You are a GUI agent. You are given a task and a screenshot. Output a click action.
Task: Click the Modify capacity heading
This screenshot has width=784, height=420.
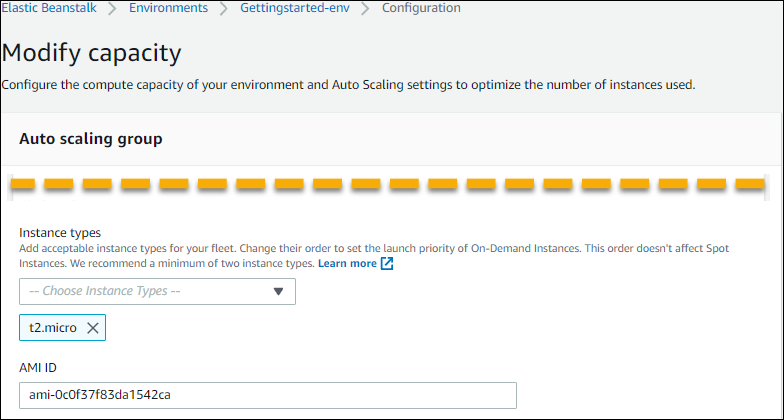click(92, 52)
